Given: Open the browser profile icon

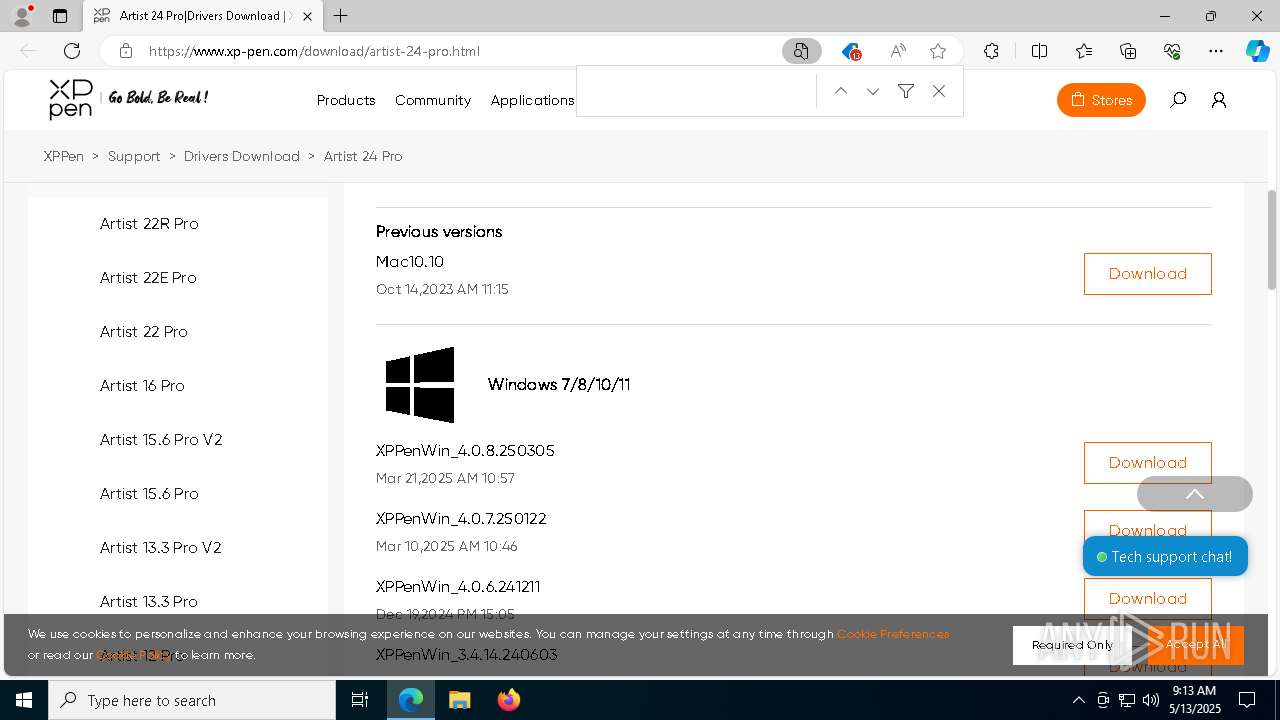Looking at the screenshot, I should pos(21,16).
